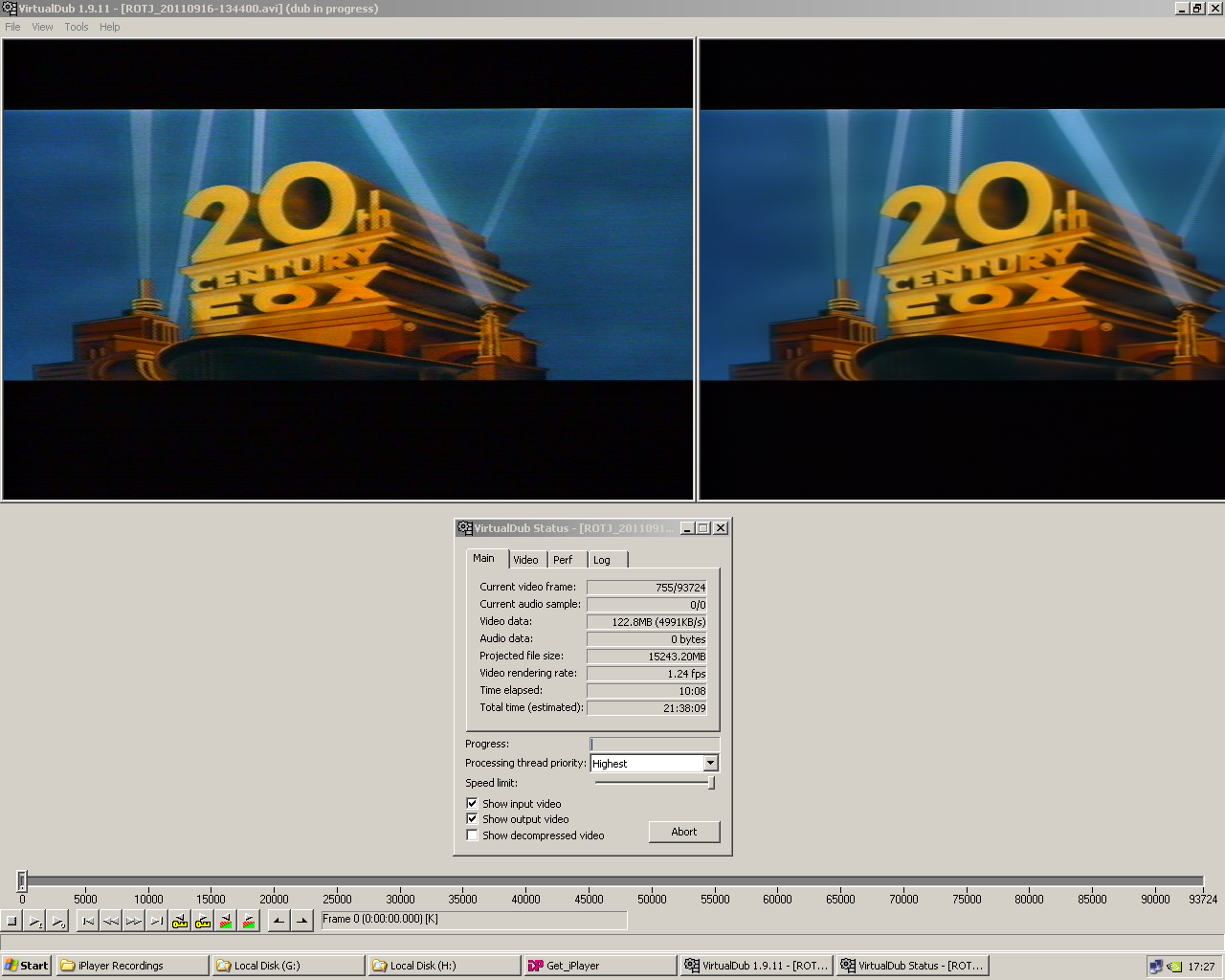Viewport: 1225px width, 980px height.
Task: Click the VirtualDub Status dialog title icon
Action: click(465, 528)
